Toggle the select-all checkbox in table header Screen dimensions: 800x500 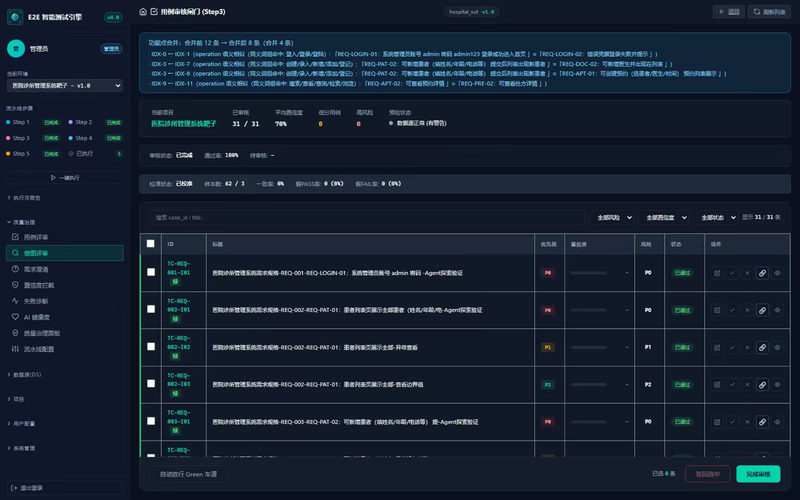(x=151, y=244)
